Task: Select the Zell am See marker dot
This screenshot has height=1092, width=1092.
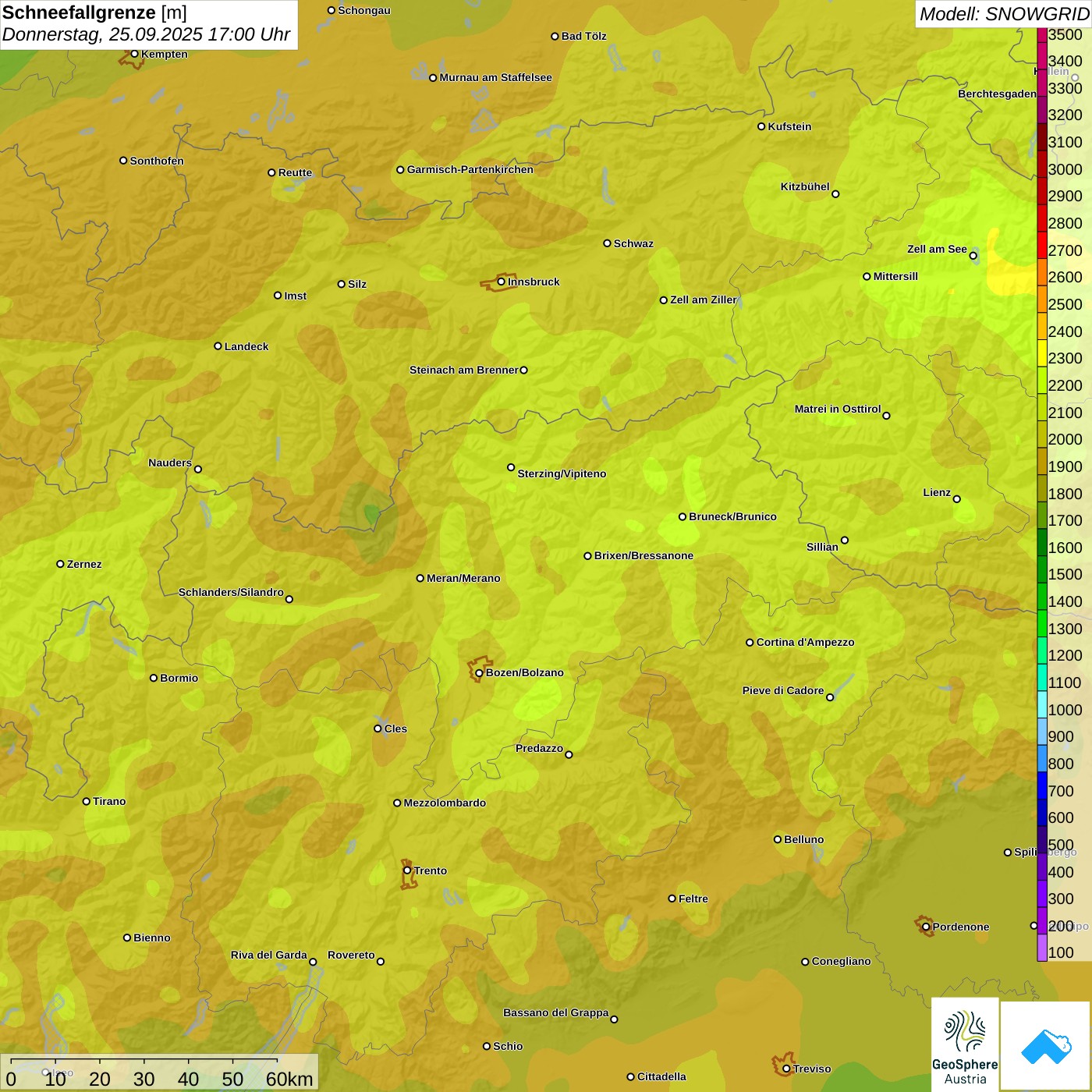Action: point(973,256)
